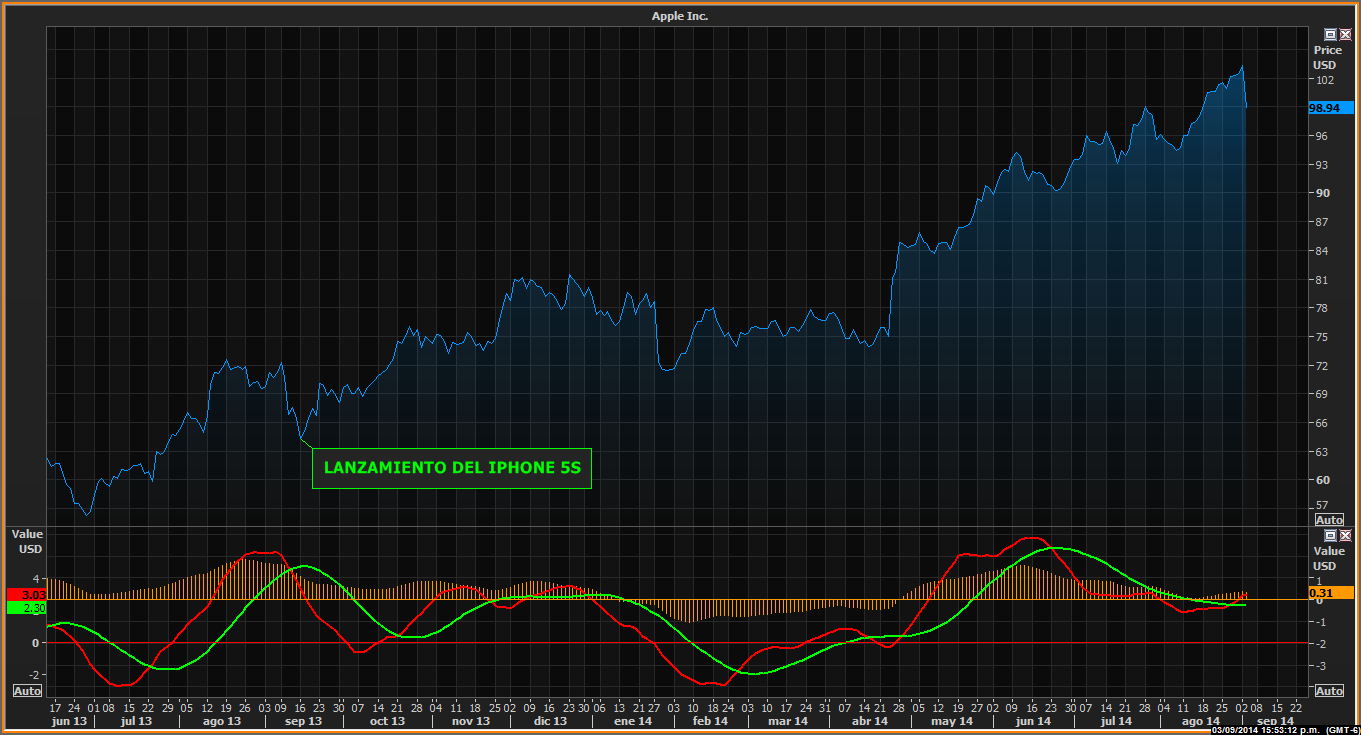Click the abr 14 month label
Image resolution: width=1361 pixels, height=735 pixels.
click(x=870, y=721)
